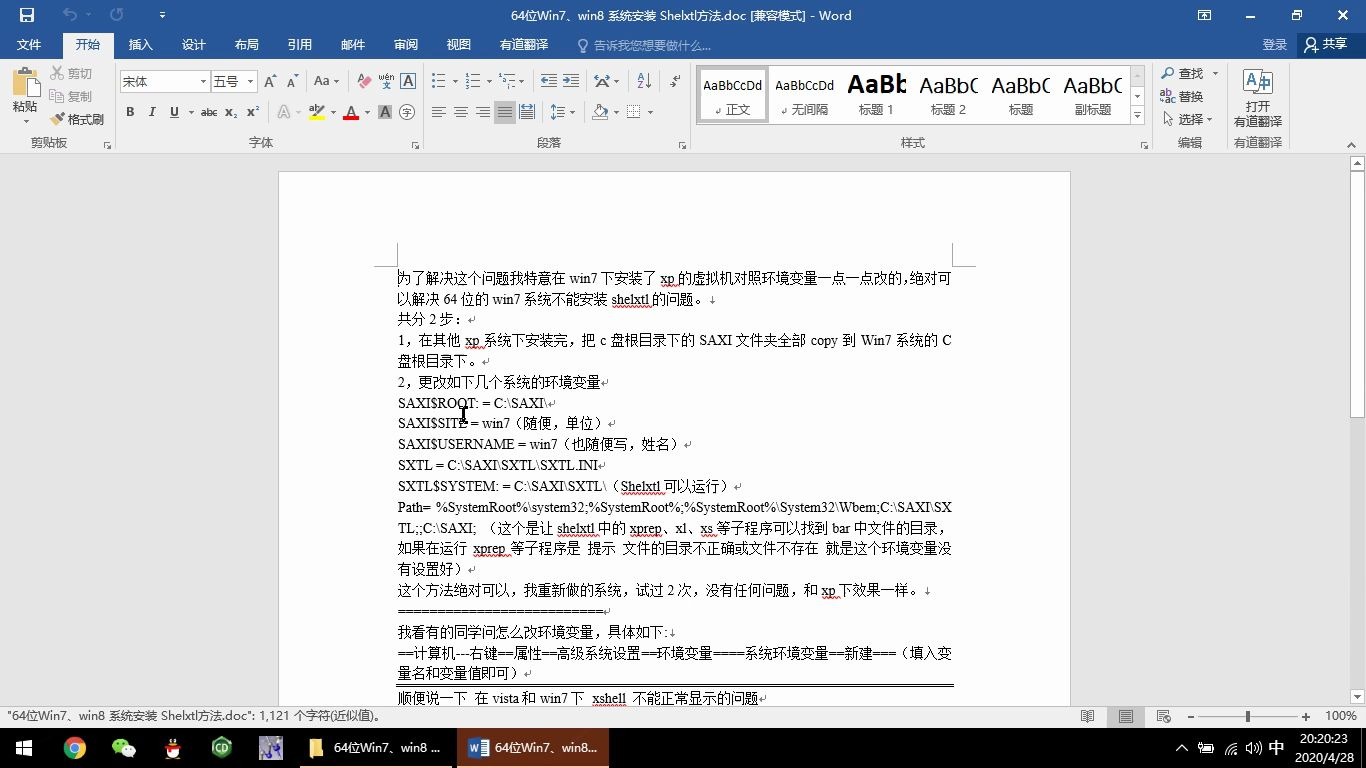Apply distributed alignment
The width and height of the screenshot is (1366, 768).
[x=527, y=112]
